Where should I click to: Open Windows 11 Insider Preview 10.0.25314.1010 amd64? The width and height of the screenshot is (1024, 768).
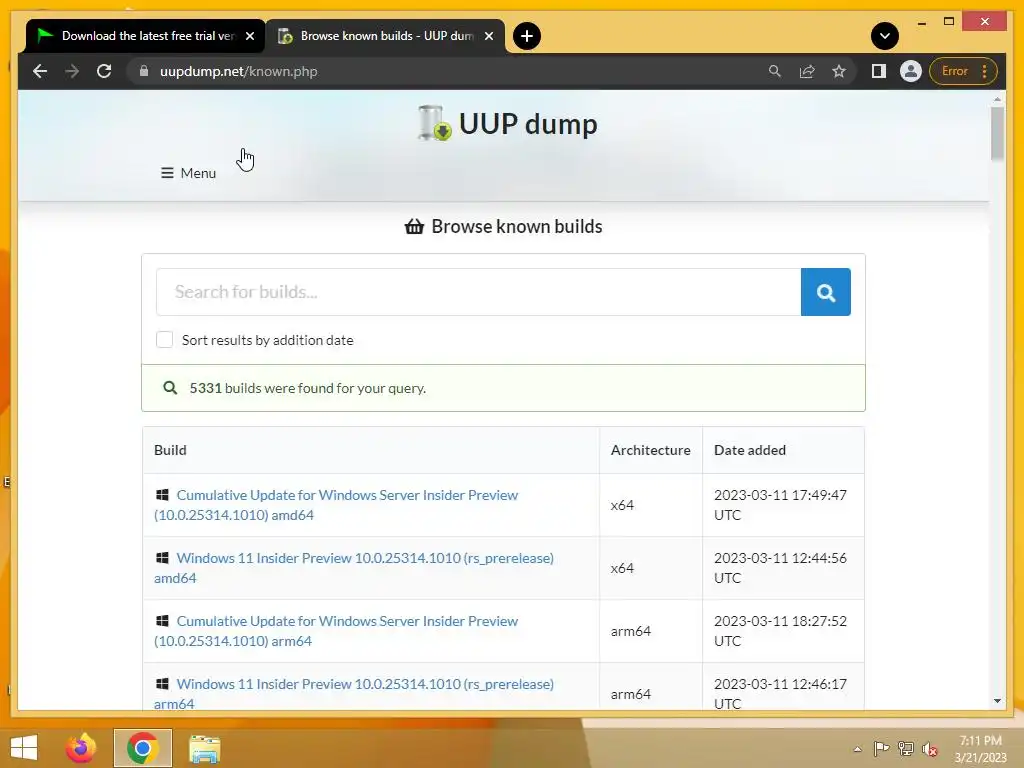(x=354, y=568)
